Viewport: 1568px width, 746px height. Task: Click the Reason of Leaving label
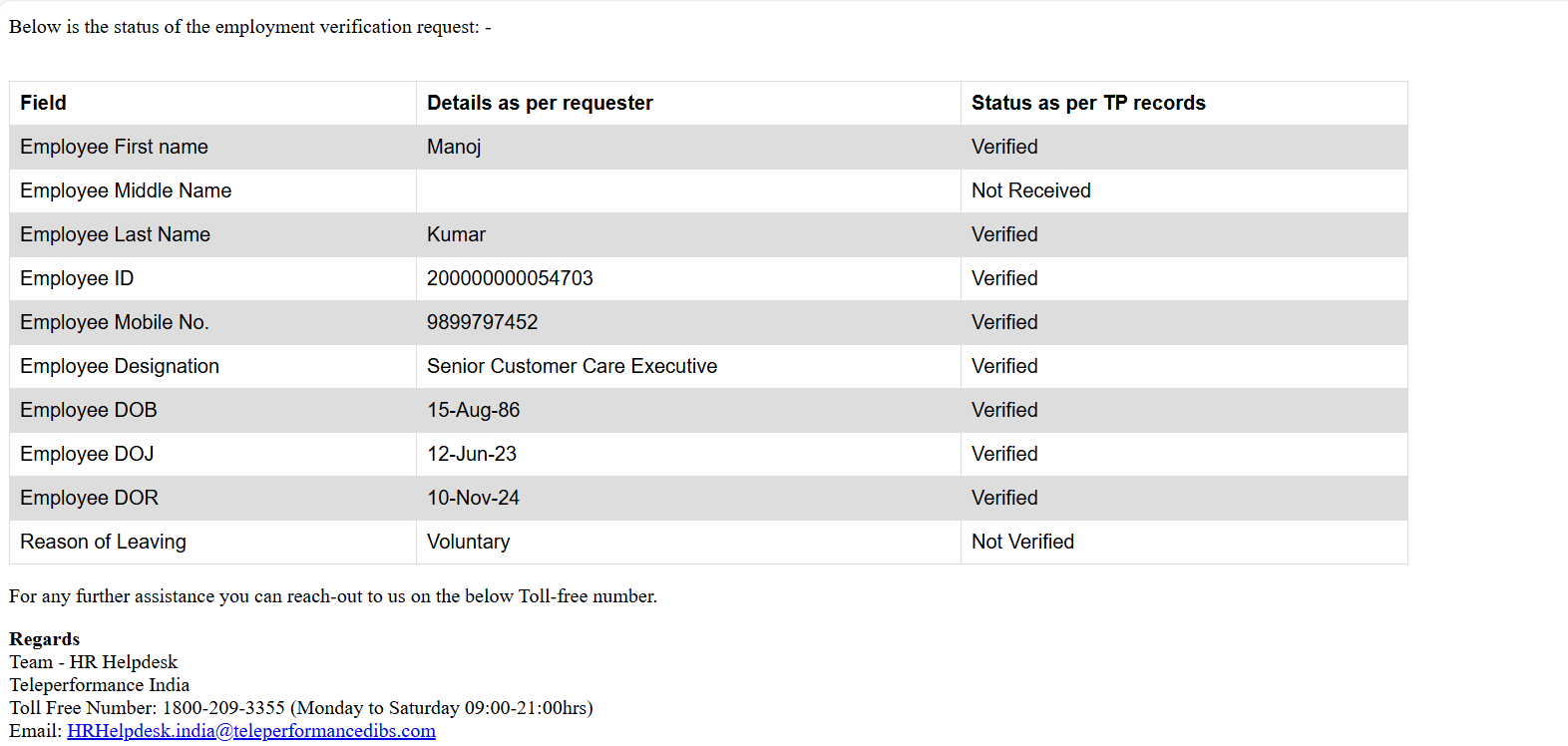103,542
